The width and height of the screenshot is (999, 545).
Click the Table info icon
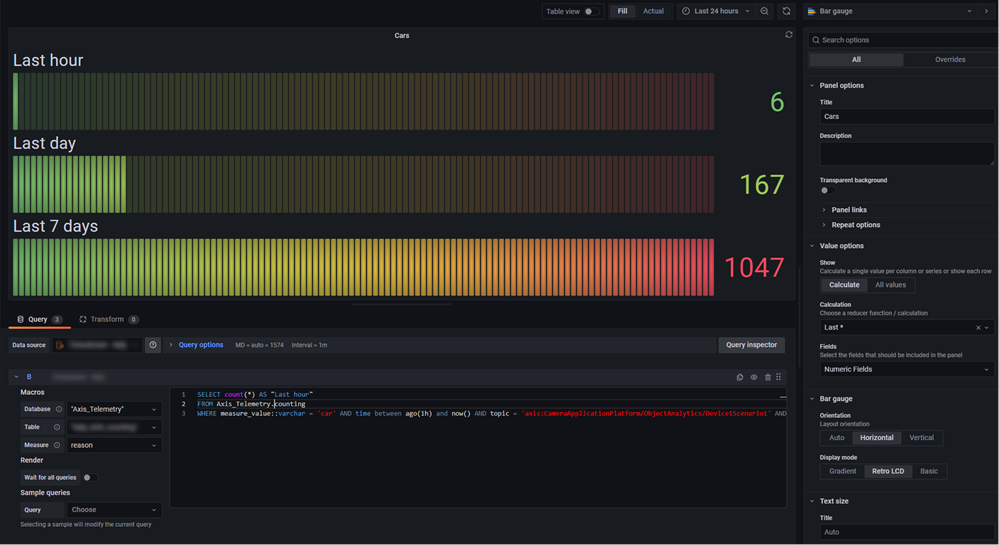click(57, 428)
